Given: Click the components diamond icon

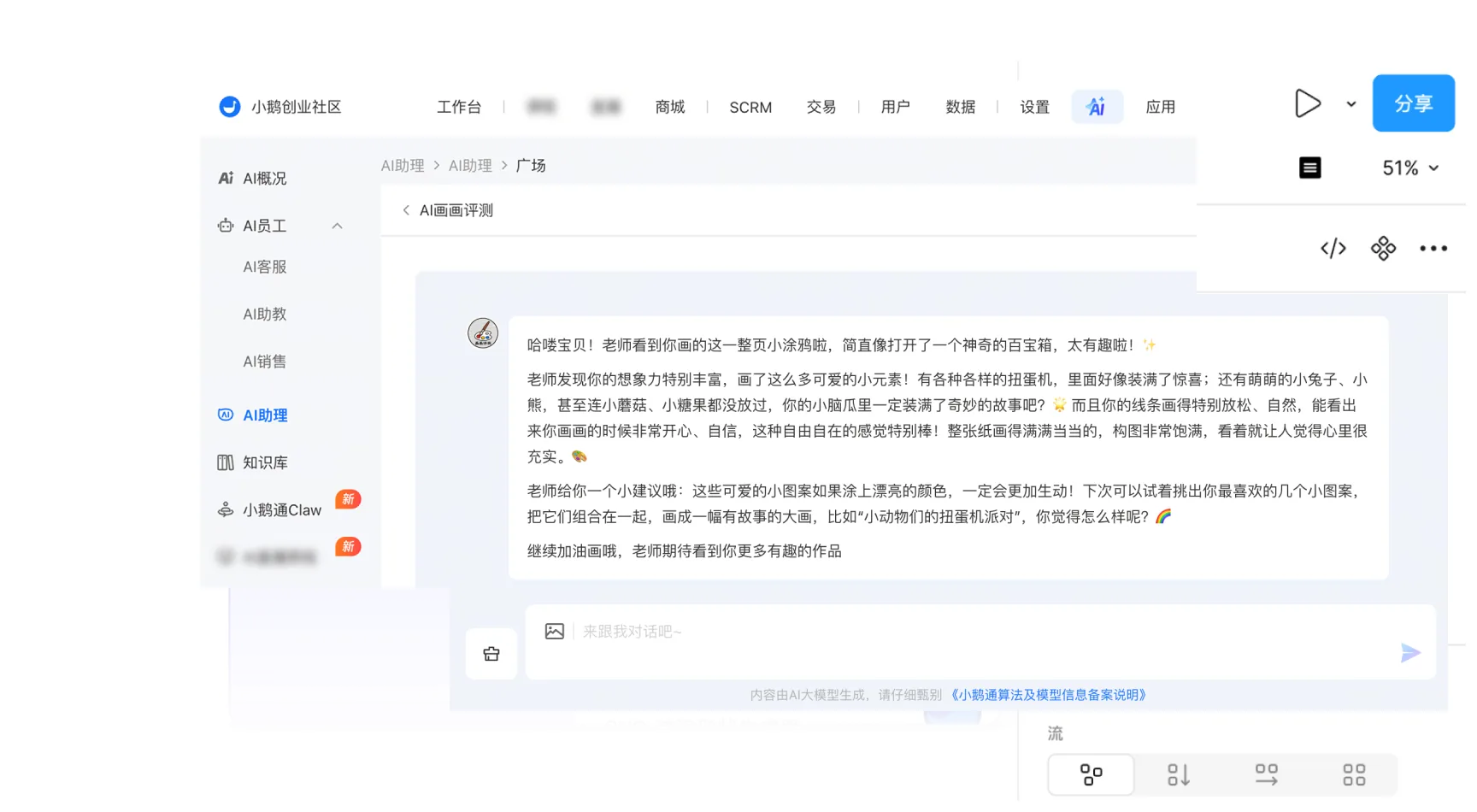Looking at the screenshot, I should point(1383,249).
